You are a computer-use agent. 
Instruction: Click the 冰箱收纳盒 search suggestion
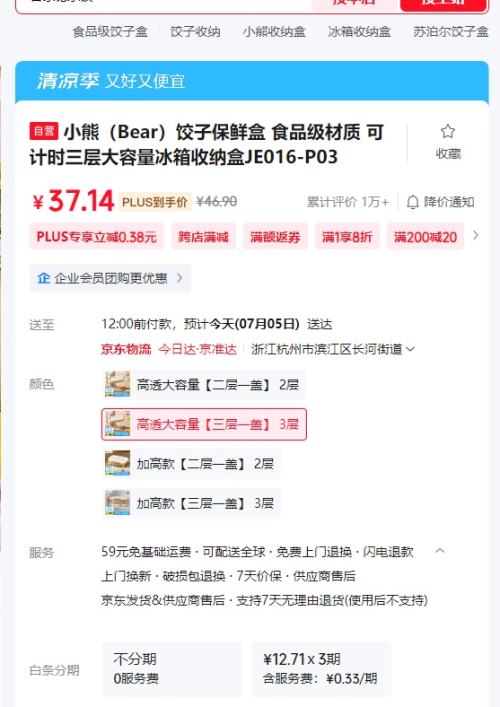pos(359,32)
